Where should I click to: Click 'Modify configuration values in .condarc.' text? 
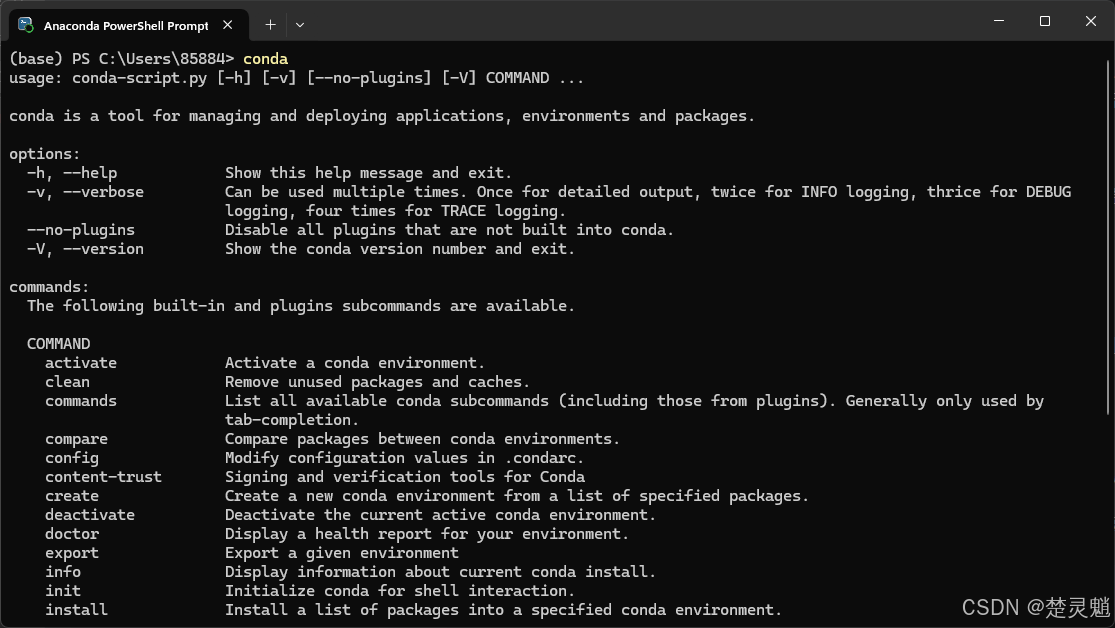(405, 458)
